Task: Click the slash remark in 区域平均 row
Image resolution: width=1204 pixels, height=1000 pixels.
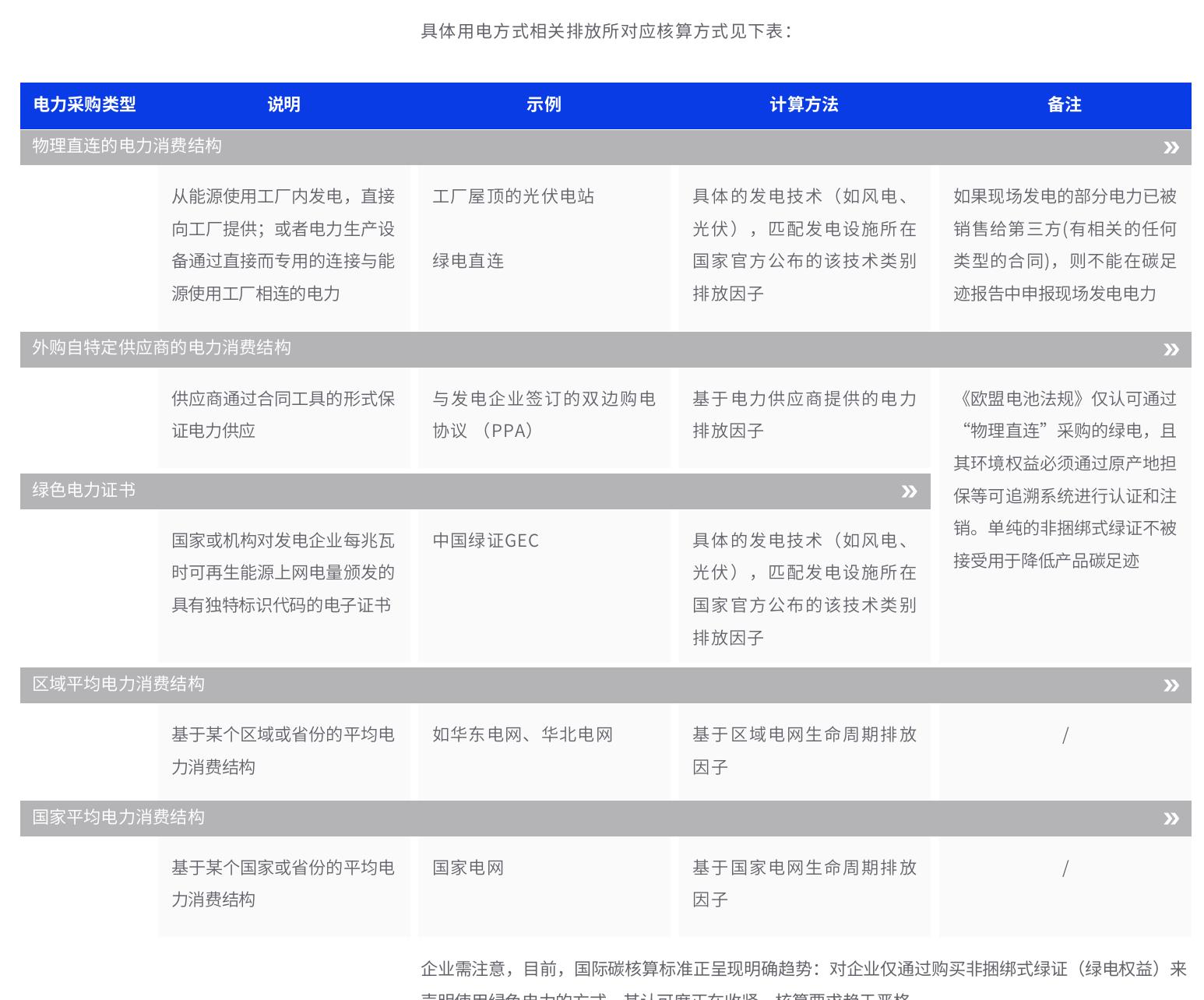Action: click(1065, 735)
